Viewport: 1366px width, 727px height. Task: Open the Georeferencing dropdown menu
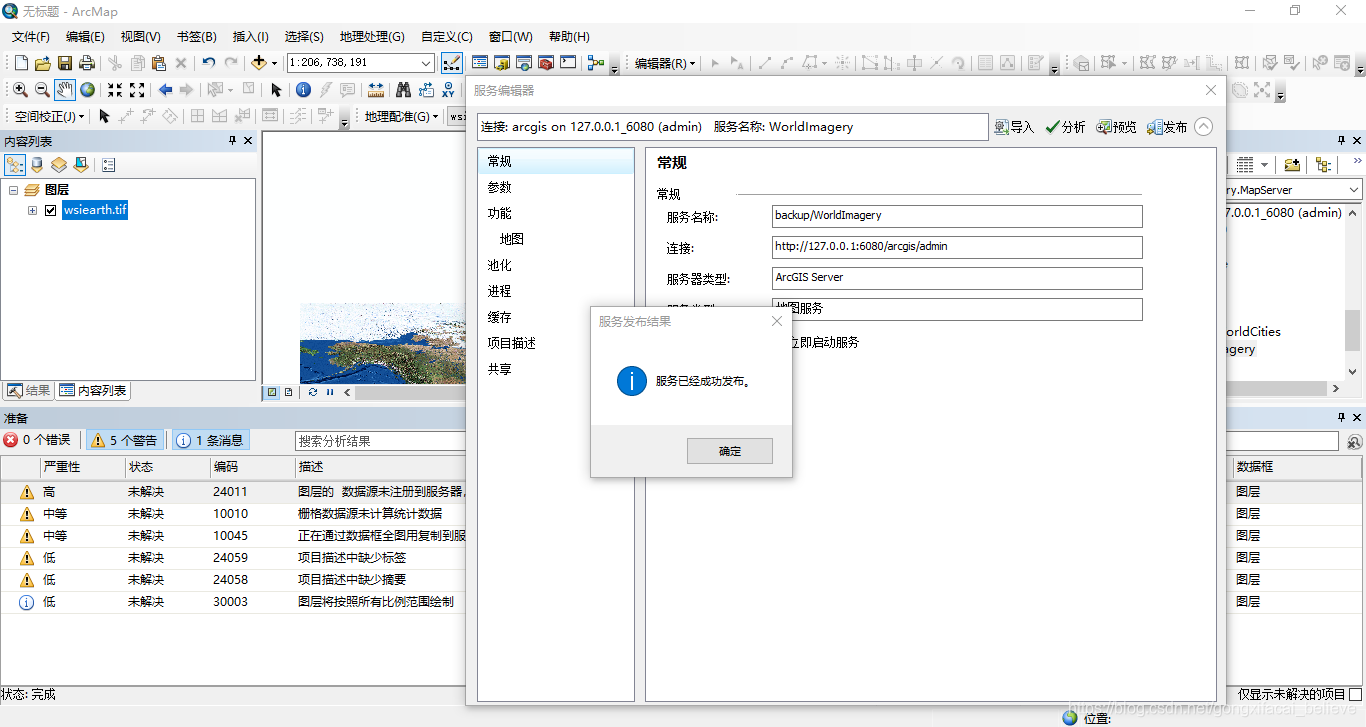click(401, 116)
